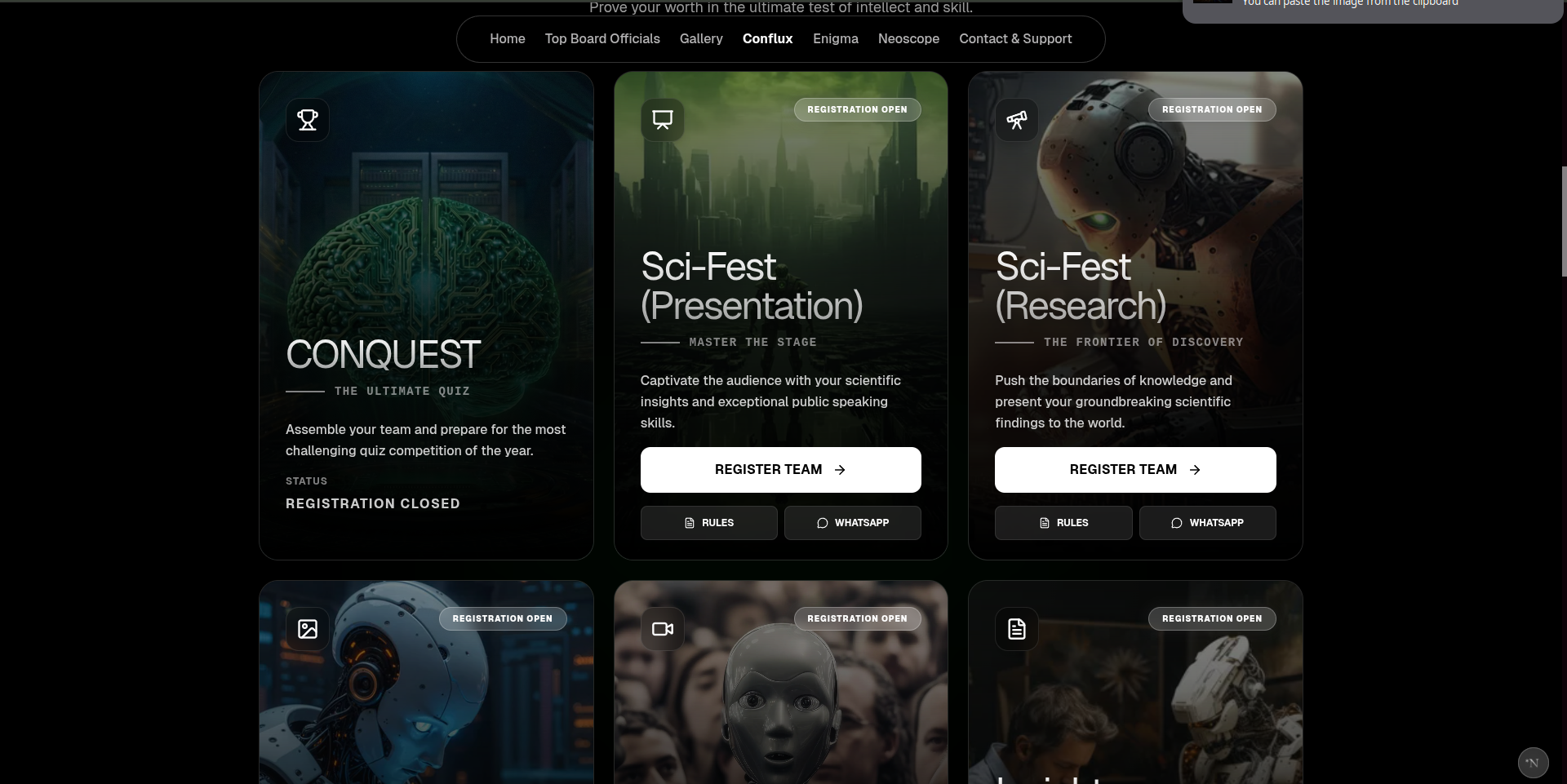Click the arrow icon in Research's Register Team button

pos(1195,469)
